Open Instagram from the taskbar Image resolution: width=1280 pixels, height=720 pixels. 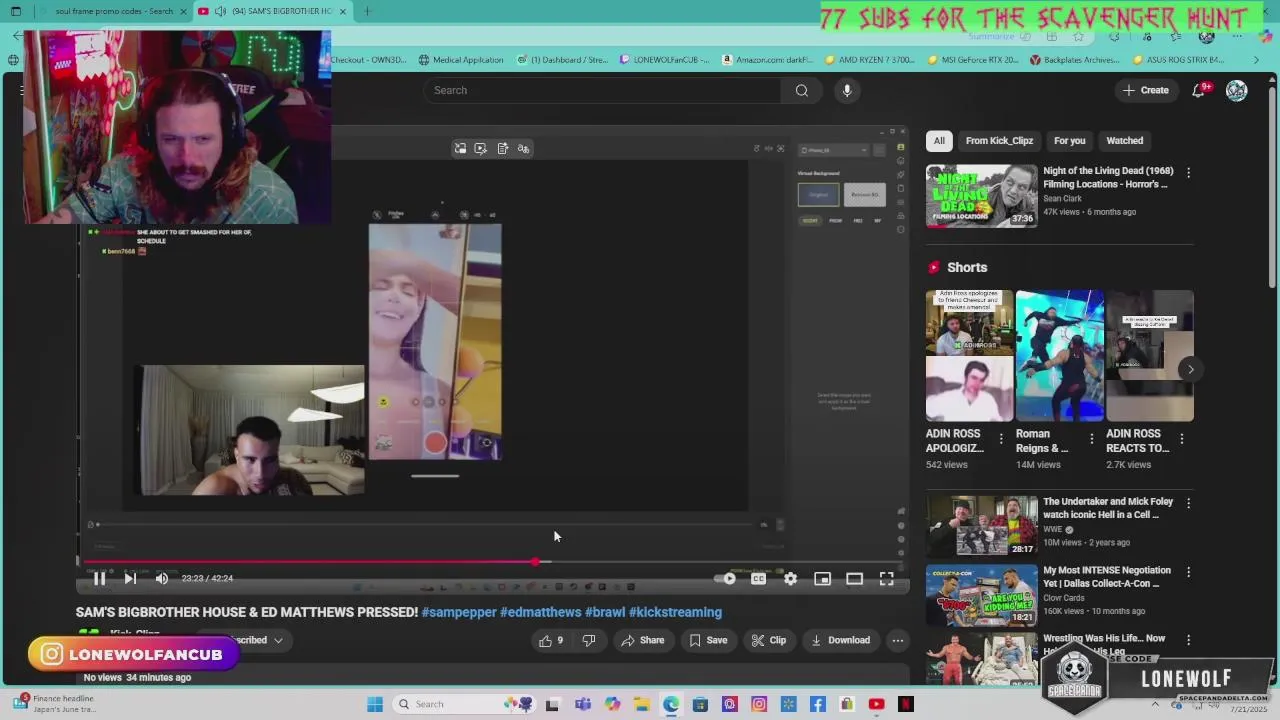click(x=759, y=704)
